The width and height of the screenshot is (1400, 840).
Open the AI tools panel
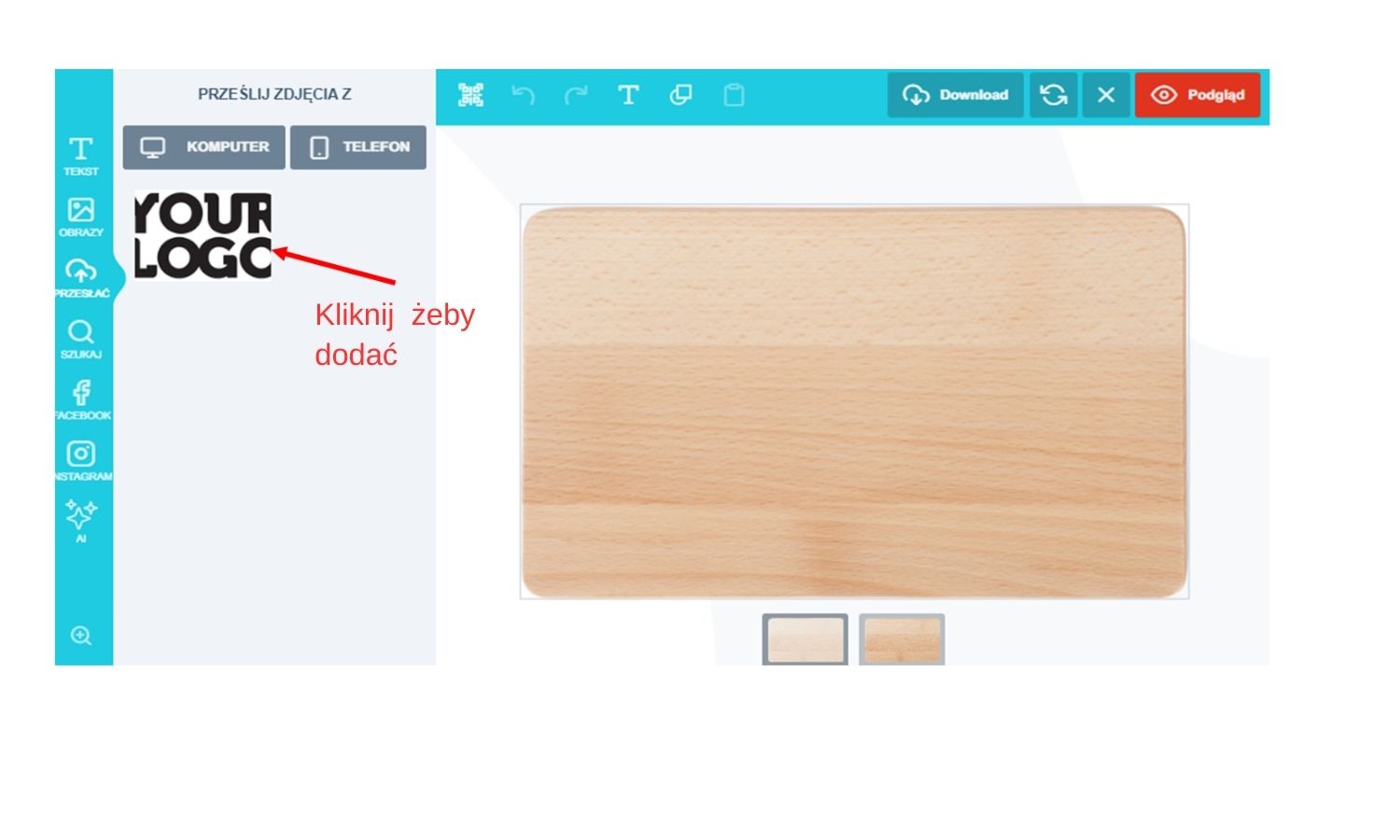tap(81, 521)
